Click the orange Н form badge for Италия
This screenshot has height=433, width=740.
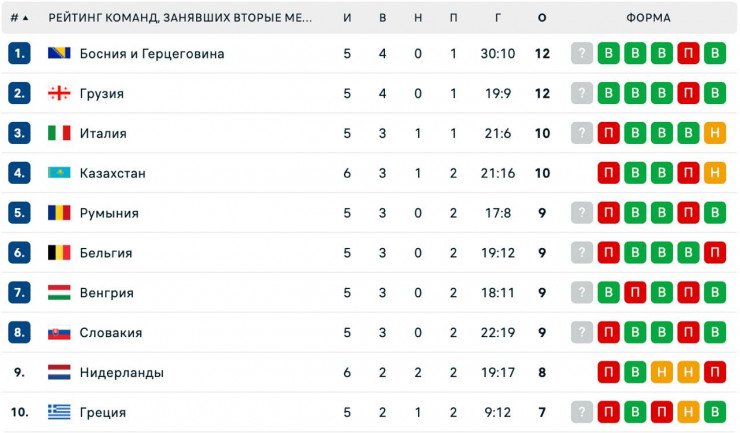714,133
